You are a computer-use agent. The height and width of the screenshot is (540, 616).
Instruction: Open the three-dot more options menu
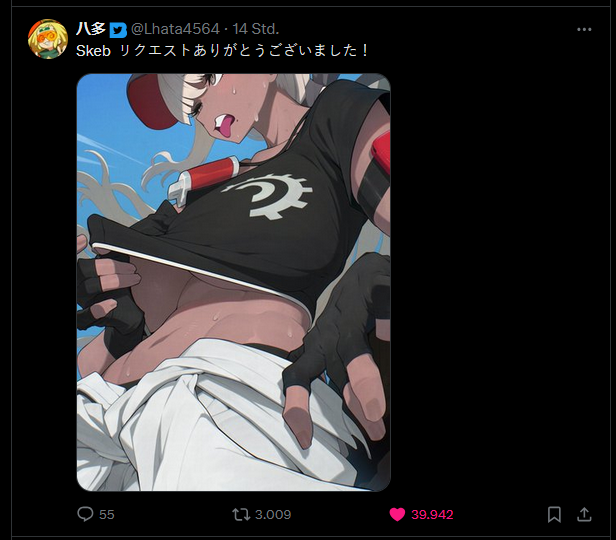click(584, 29)
